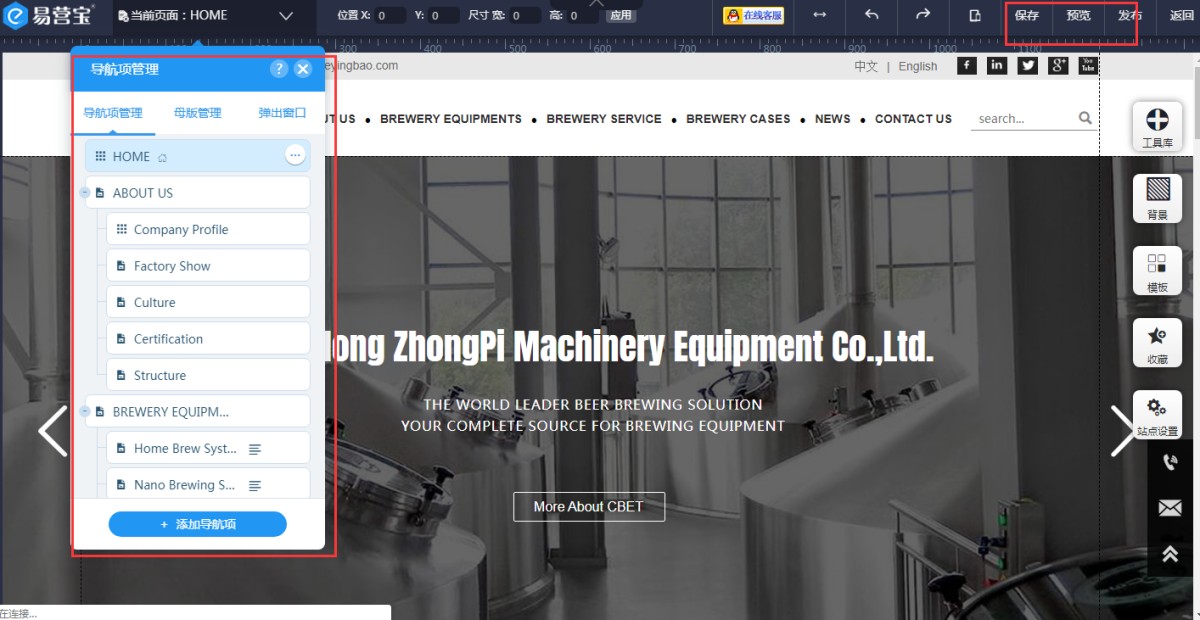Click the page export icon
This screenshot has height=620, width=1200.
click(975, 15)
